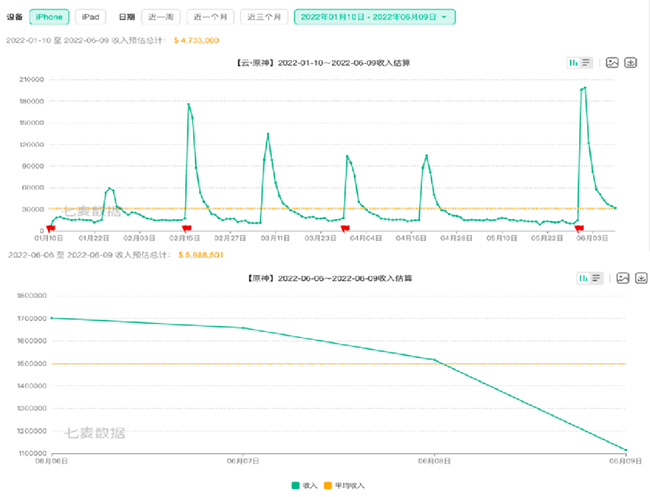The width and height of the screenshot is (650, 497).
Task: Toggle the green 收入 legend swatch
Action: pyautogui.click(x=296, y=485)
